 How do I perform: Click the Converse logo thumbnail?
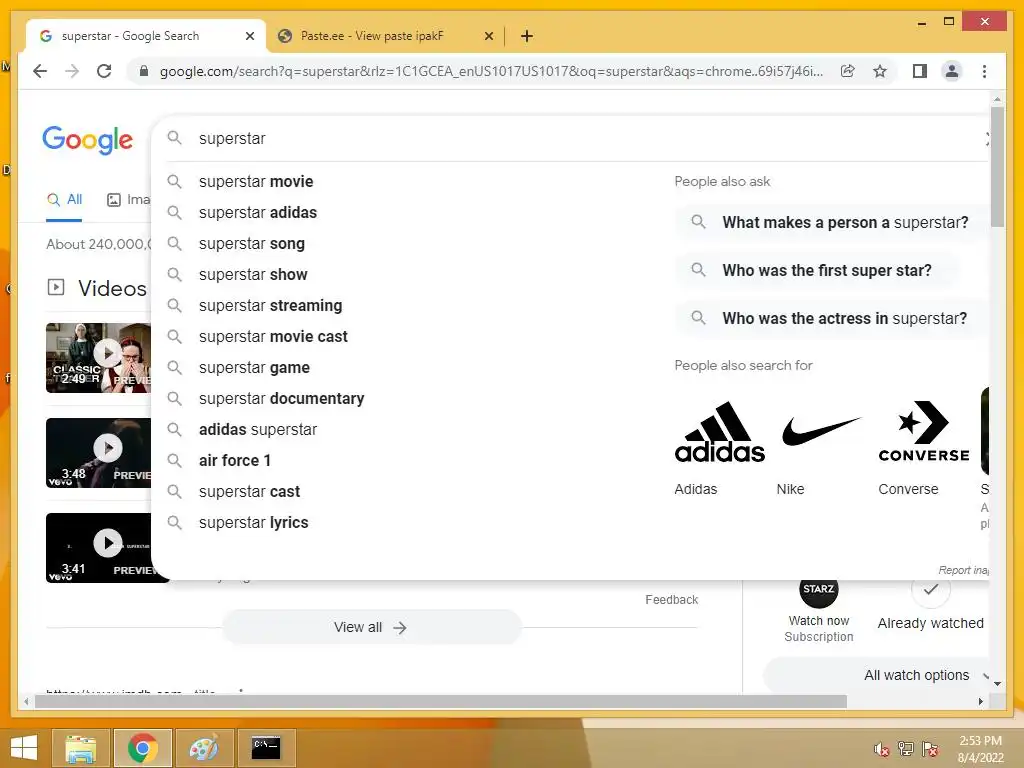pos(923,431)
